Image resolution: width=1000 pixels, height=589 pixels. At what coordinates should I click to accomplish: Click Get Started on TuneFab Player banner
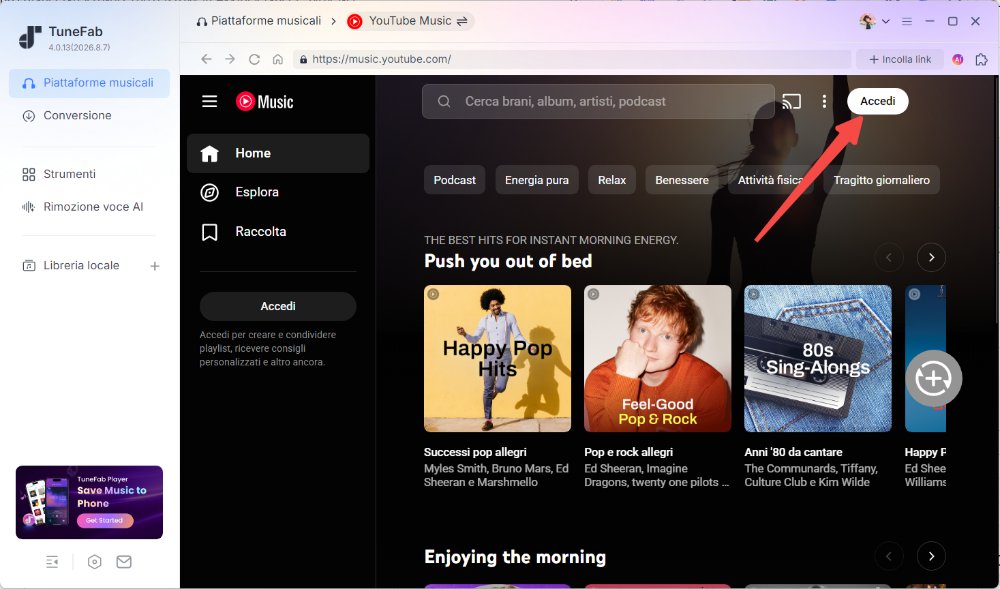click(105, 520)
